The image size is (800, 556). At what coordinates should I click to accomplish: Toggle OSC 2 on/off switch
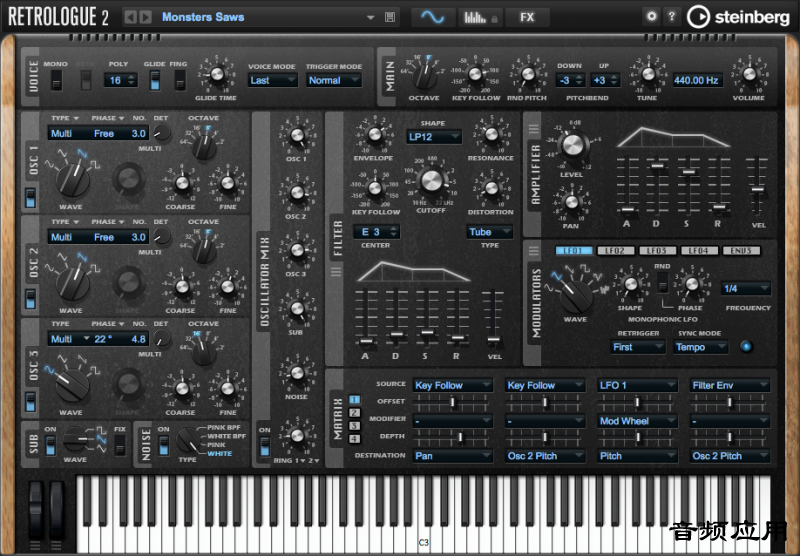click(31, 299)
